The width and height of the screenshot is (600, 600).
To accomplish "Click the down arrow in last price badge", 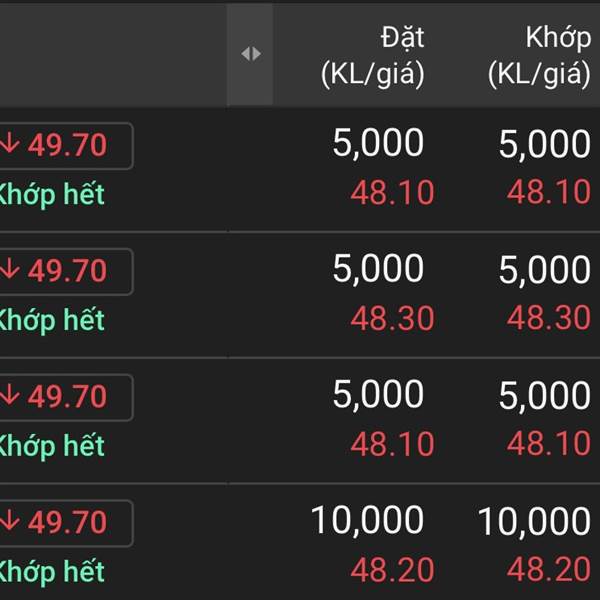I will tap(10, 521).
